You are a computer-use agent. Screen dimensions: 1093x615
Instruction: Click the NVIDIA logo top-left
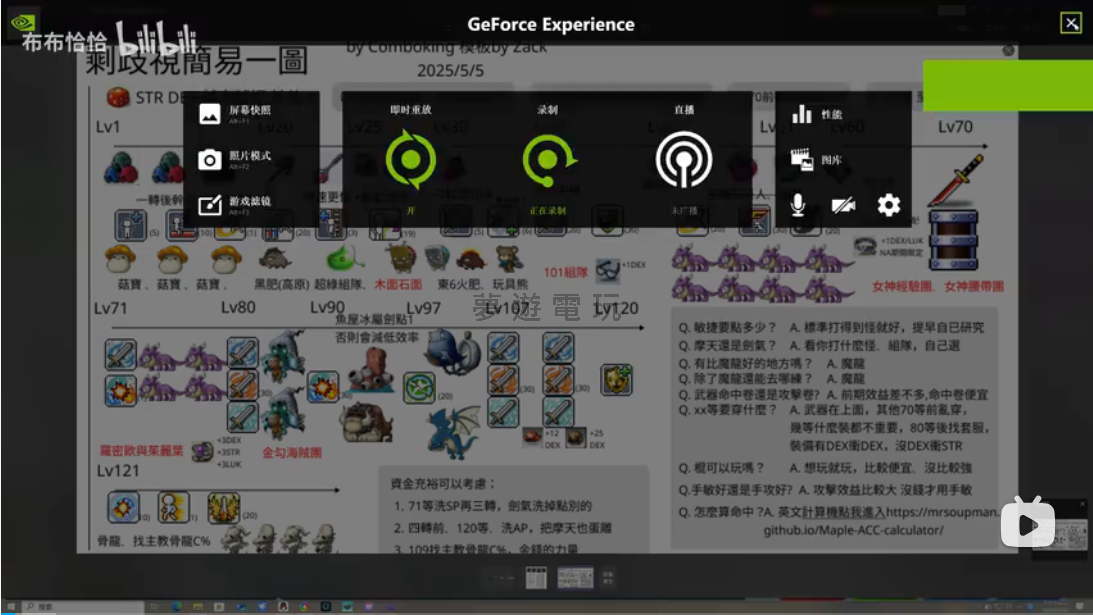tap(22, 22)
